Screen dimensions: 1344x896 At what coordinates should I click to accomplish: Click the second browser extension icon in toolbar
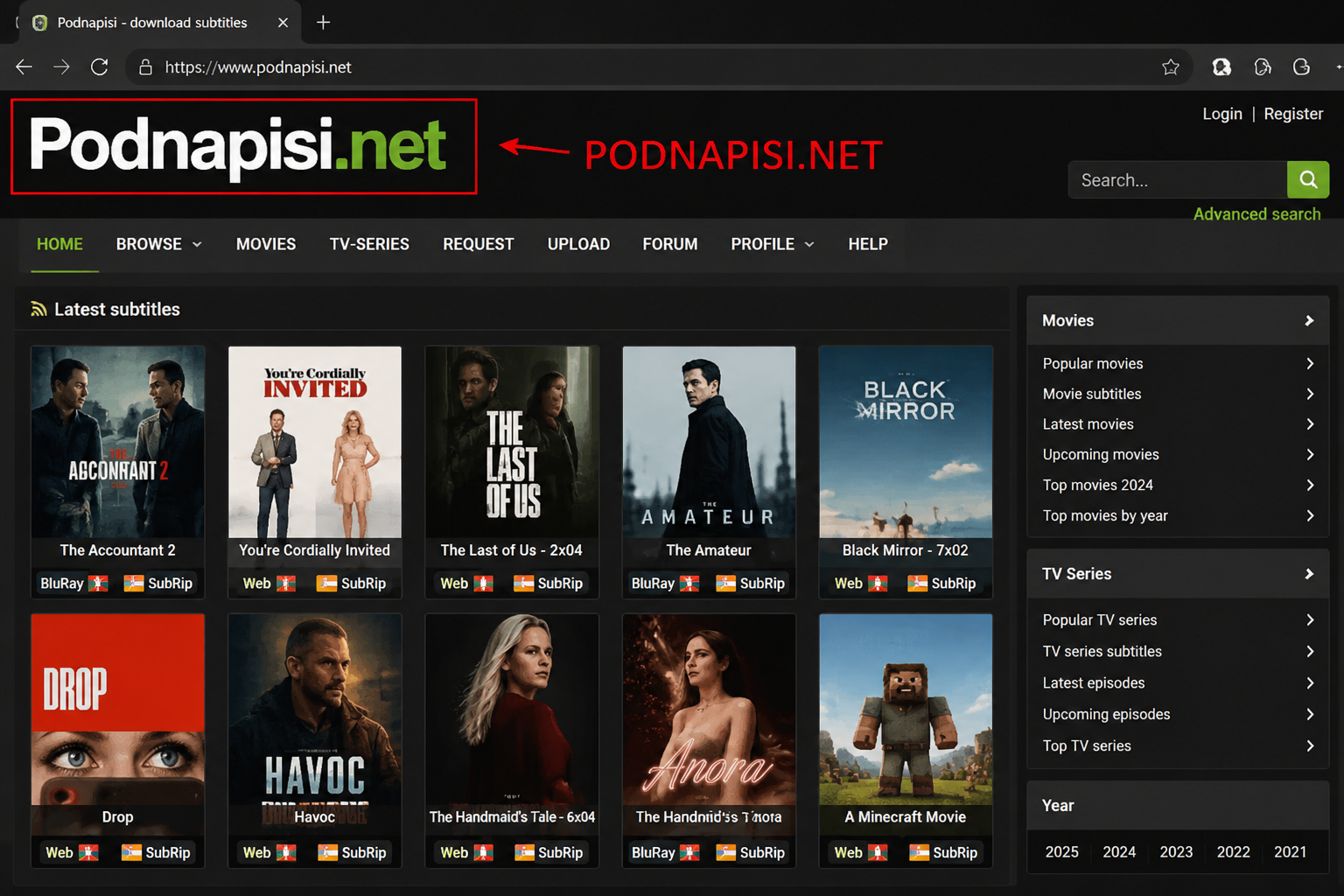[x=1262, y=67]
